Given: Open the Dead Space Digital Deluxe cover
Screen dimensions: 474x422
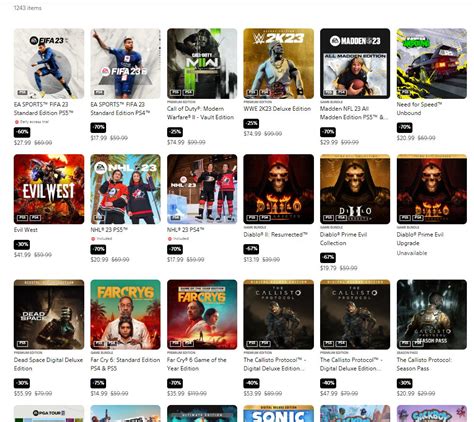Looking at the screenshot, I should [49, 314].
